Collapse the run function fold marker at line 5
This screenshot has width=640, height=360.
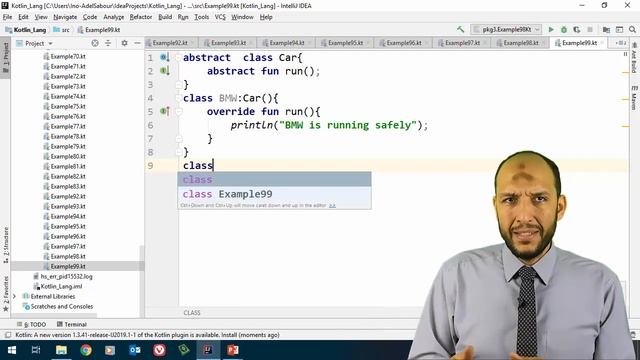coord(179,111)
